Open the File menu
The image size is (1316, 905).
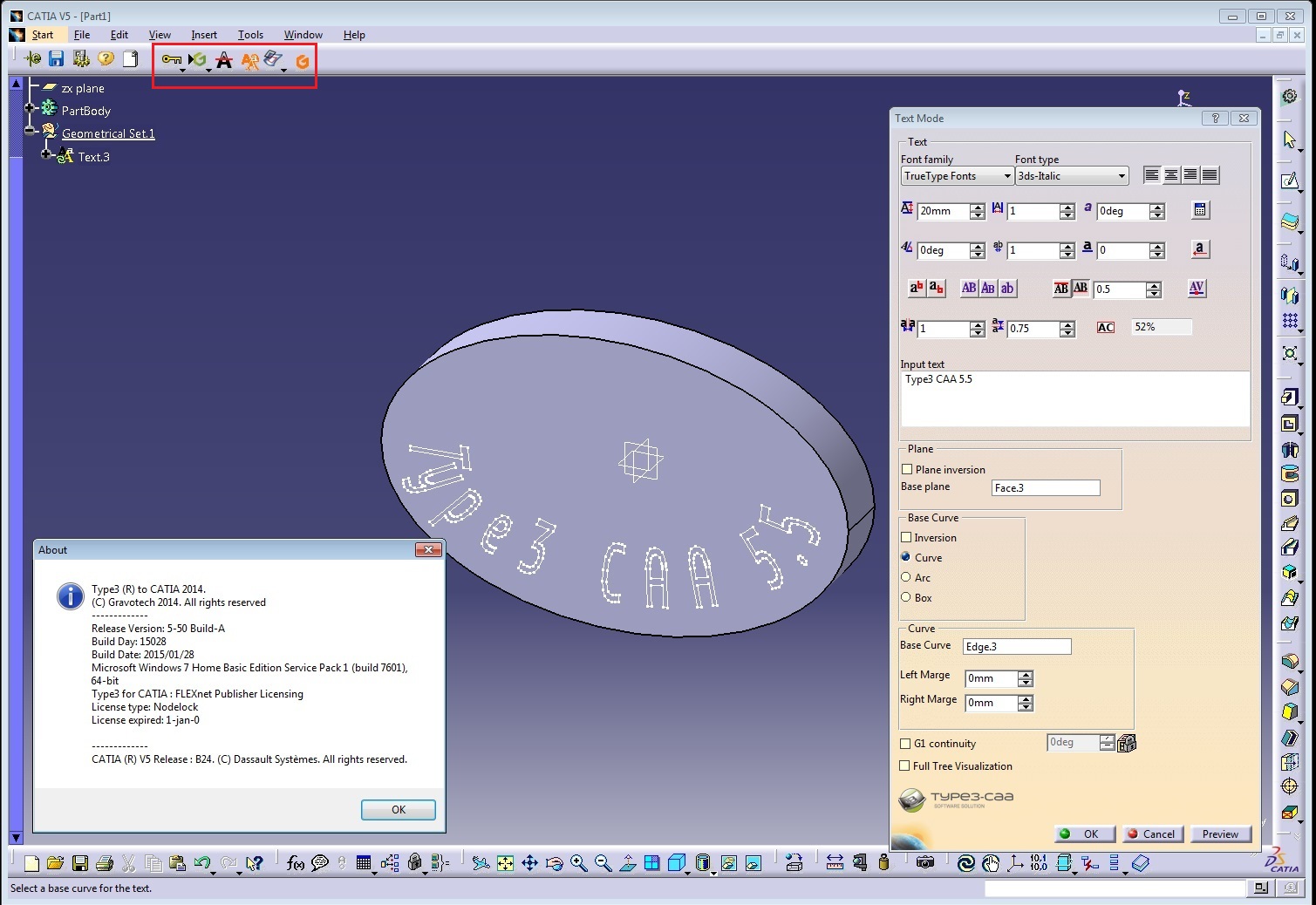(82, 35)
